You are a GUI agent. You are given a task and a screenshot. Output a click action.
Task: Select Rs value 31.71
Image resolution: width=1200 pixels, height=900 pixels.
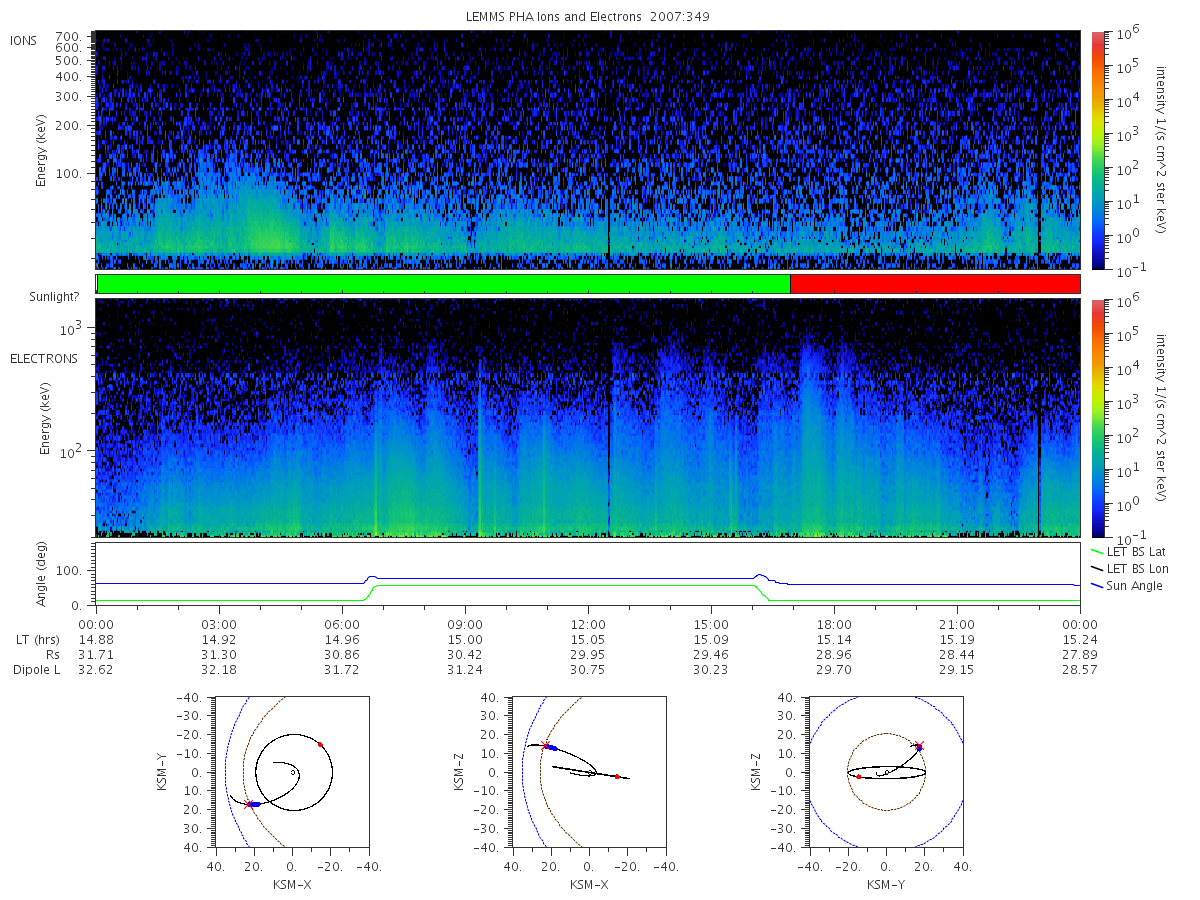96,654
